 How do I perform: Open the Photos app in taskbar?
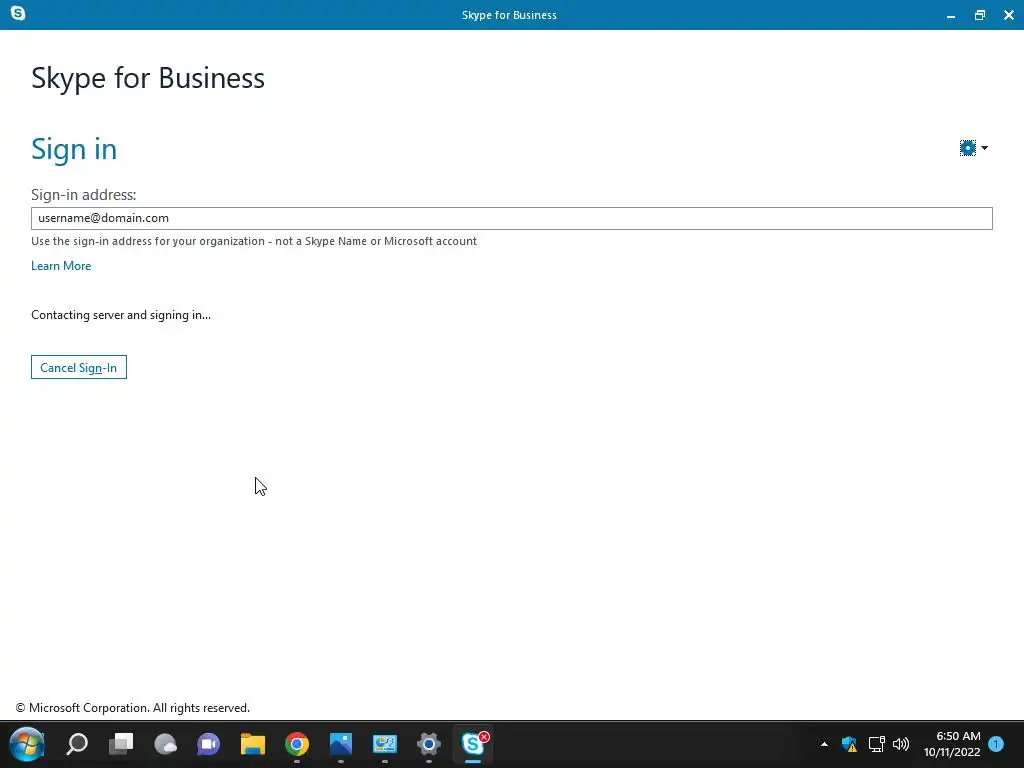pyautogui.click(x=341, y=744)
